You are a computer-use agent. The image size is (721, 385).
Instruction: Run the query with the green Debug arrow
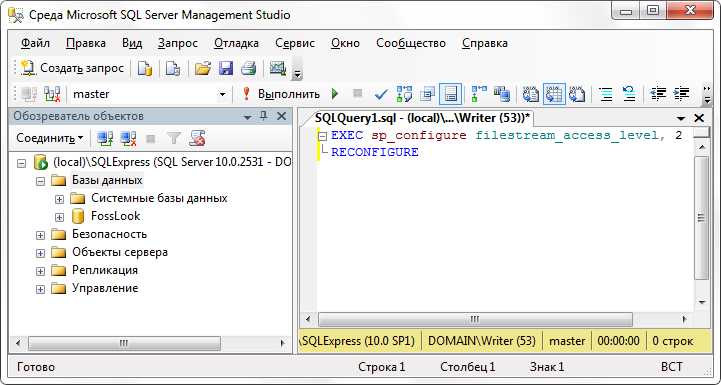[335, 94]
